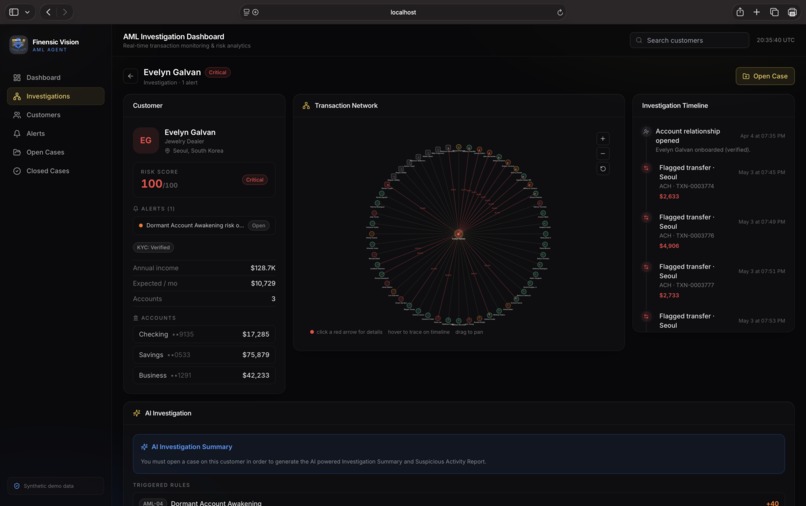Viewport: 806px width, 506px height.
Task: View Closed Cases in sidebar
Action: tap(56, 171)
